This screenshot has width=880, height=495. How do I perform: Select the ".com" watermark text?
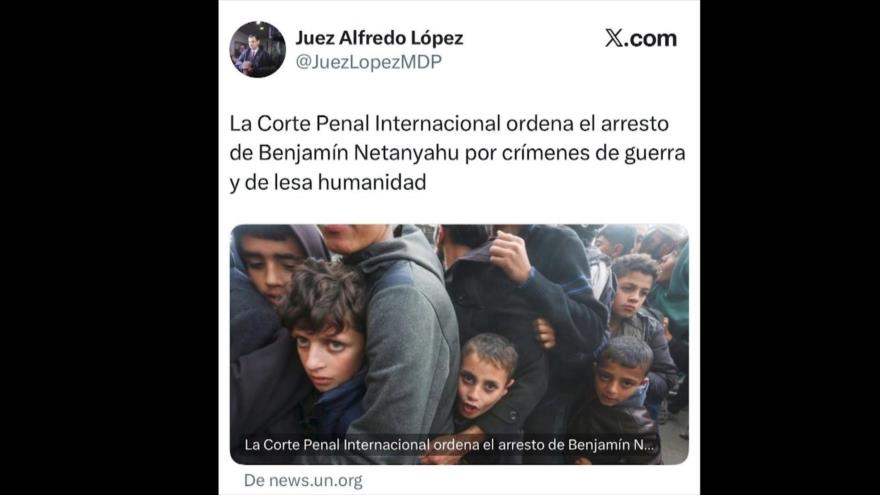tap(650, 38)
